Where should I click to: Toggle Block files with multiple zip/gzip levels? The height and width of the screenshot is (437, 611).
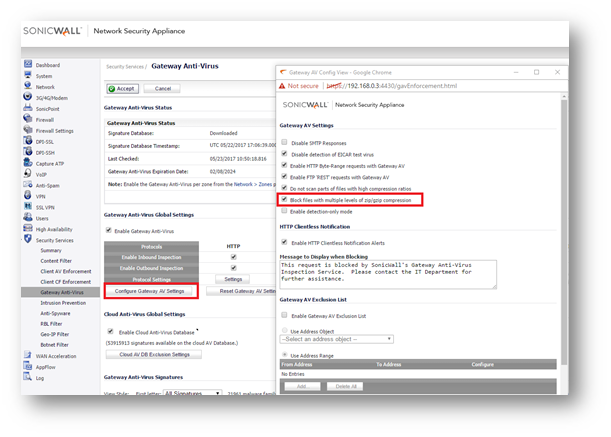click(284, 199)
